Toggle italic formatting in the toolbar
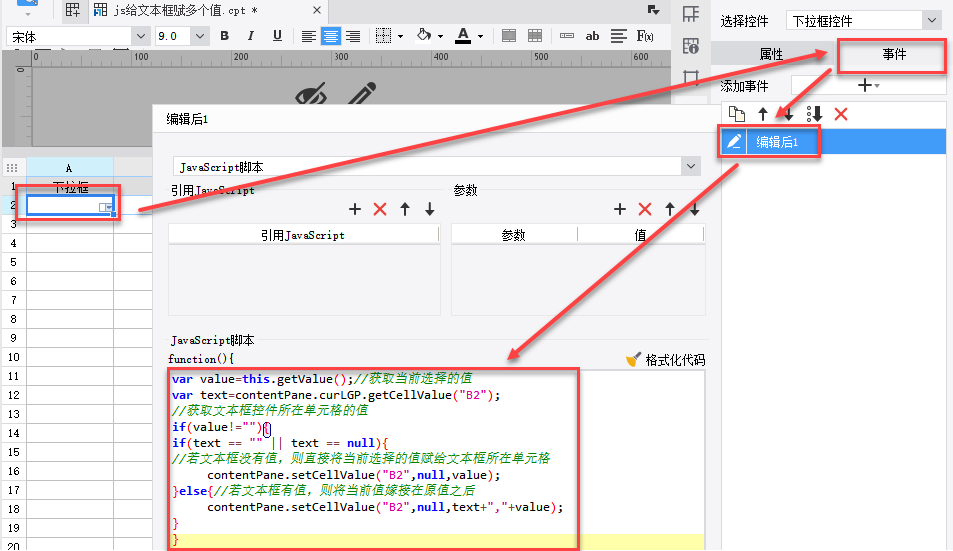 coord(250,36)
